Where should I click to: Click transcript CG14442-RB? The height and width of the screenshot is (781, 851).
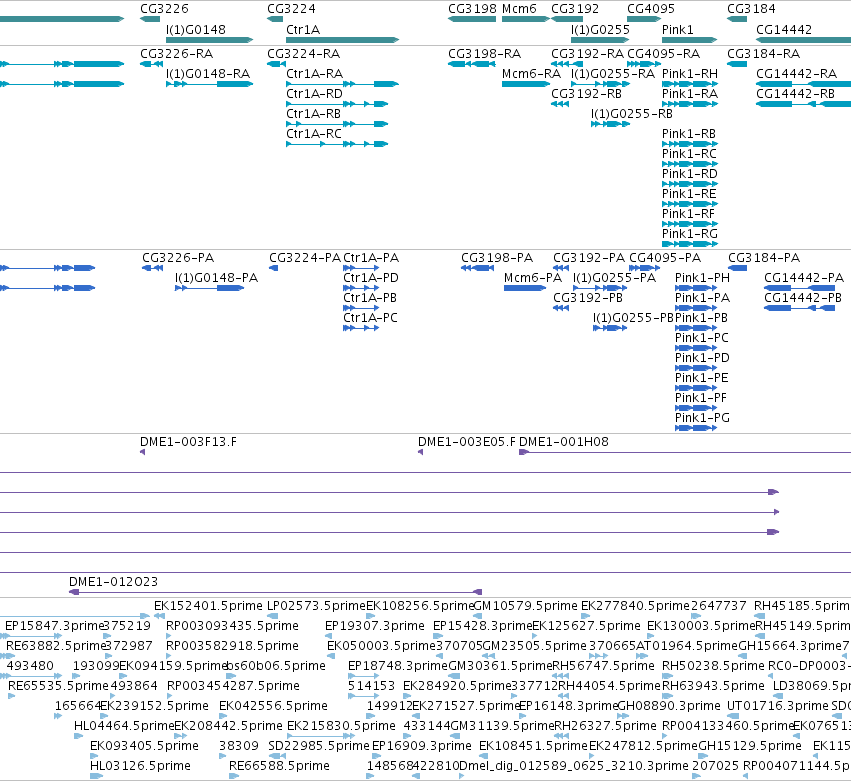795,94
